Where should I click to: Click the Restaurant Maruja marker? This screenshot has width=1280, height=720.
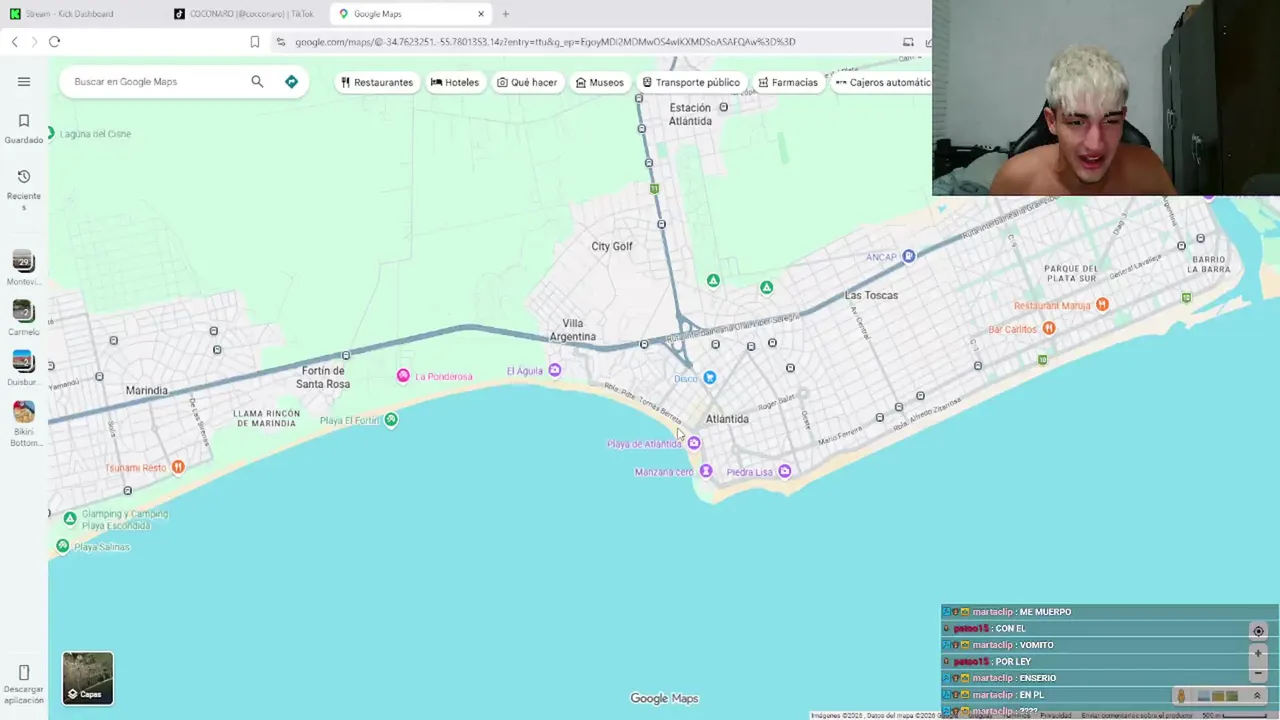pos(1102,305)
